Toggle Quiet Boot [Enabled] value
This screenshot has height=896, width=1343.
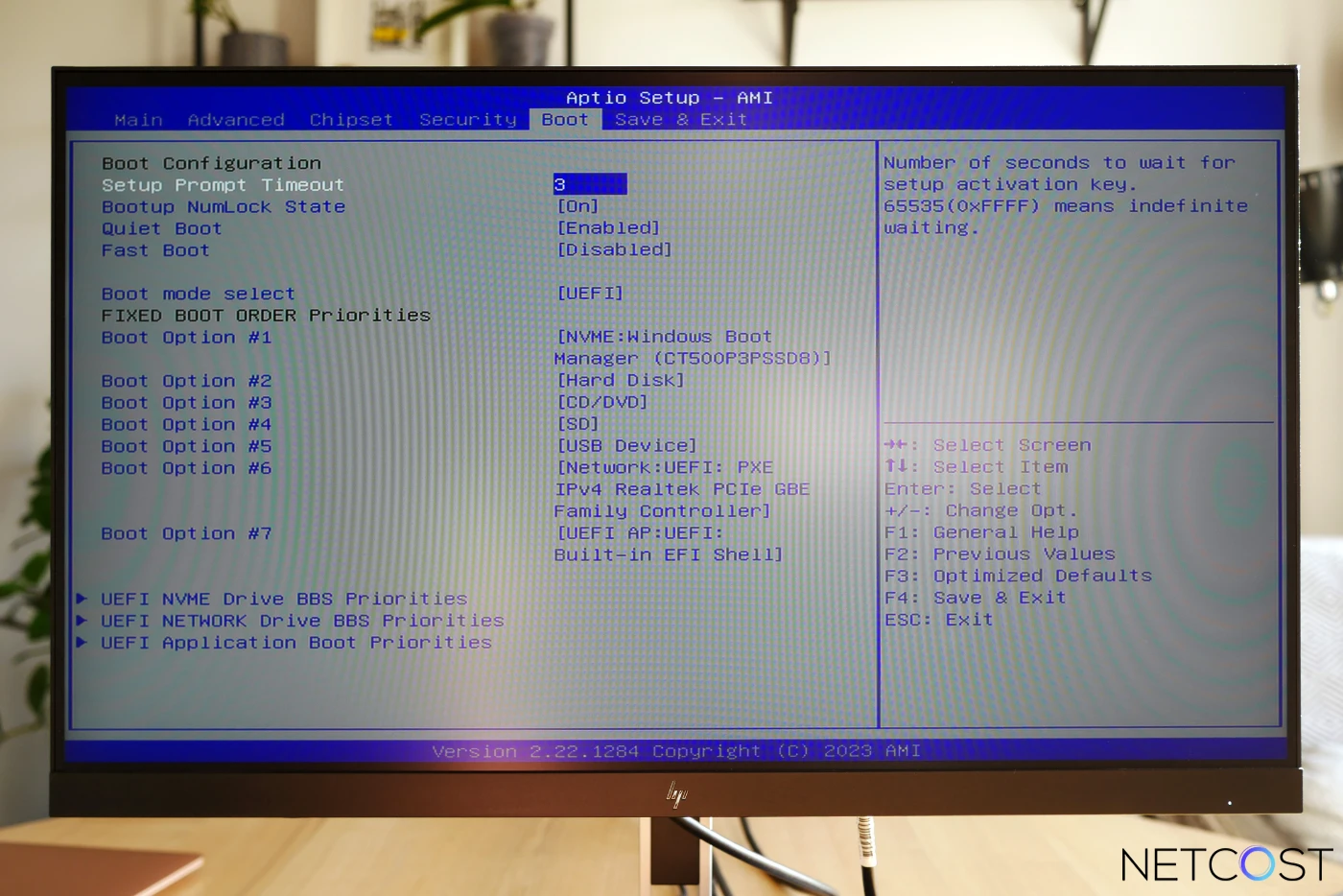pos(608,228)
